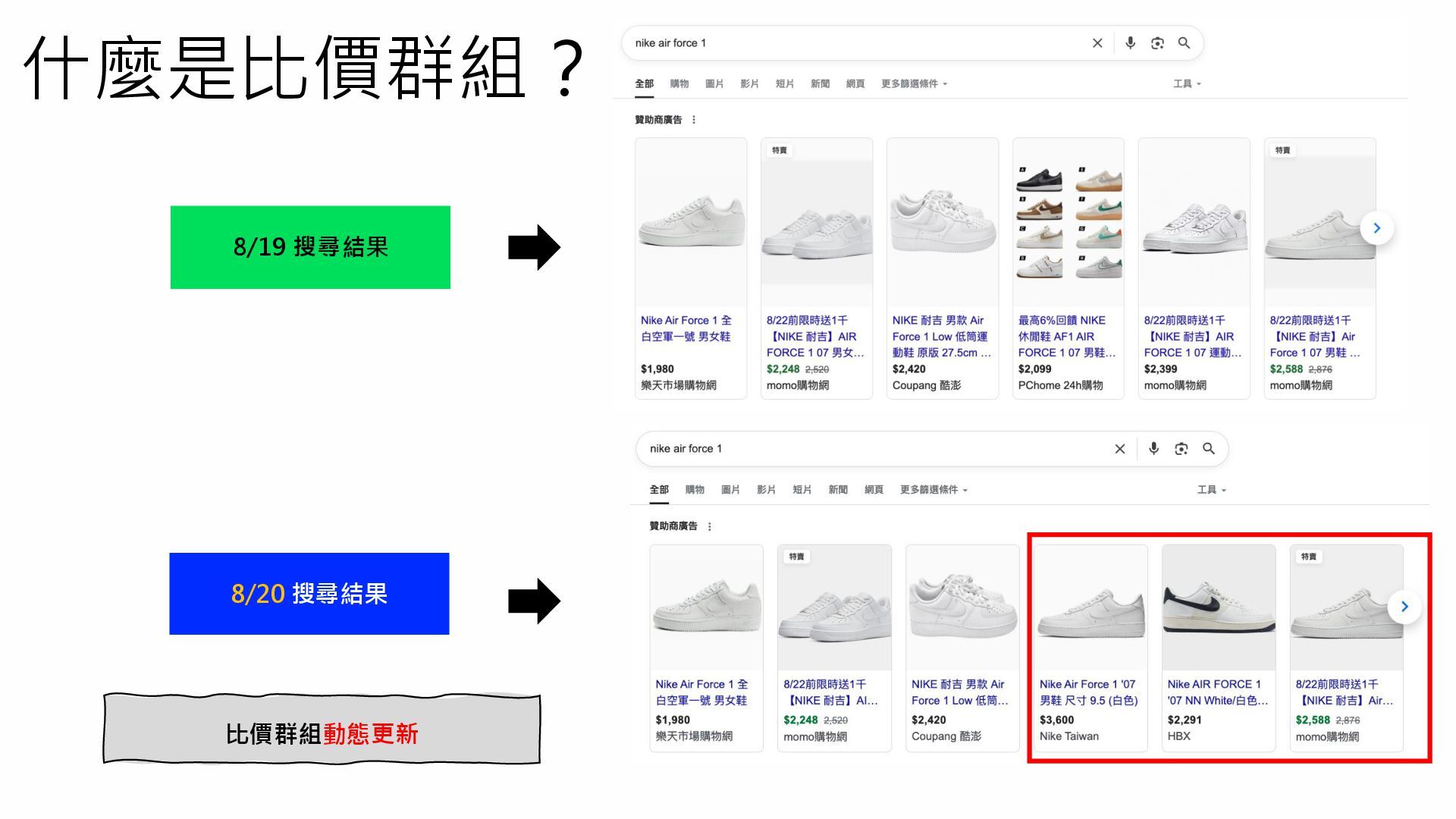The height and width of the screenshot is (819, 1456).
Task: Click microphone icon in bottom search bar
Action: 1153,449
